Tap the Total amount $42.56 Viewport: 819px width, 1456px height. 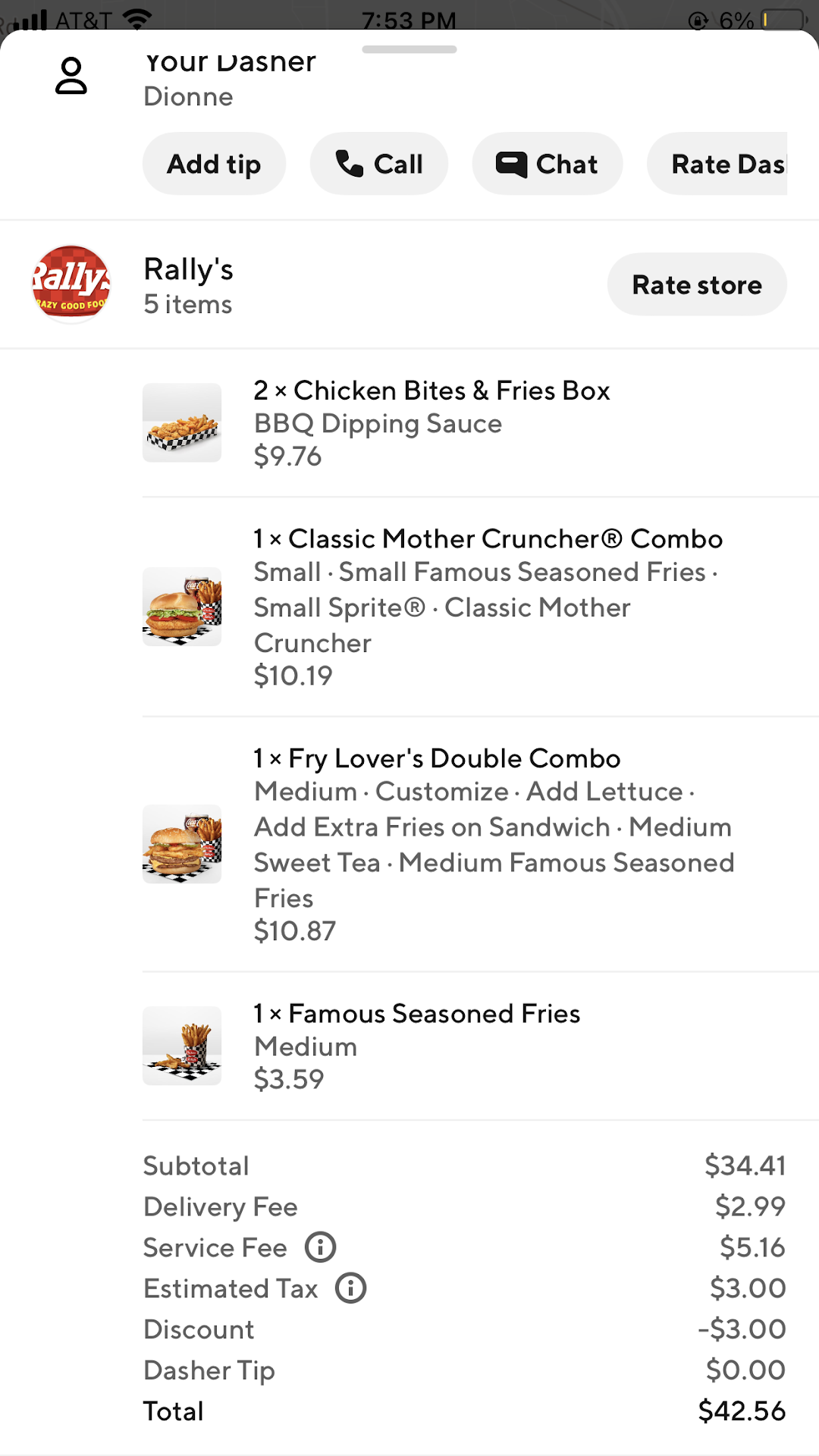(741, 1411)
